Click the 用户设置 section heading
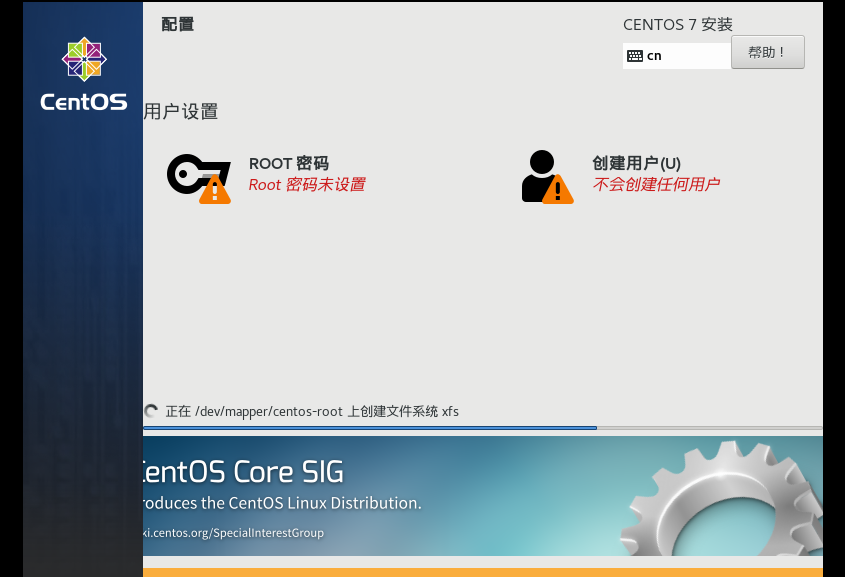Screen dimensions: 845x577 (x=181, y=112)
